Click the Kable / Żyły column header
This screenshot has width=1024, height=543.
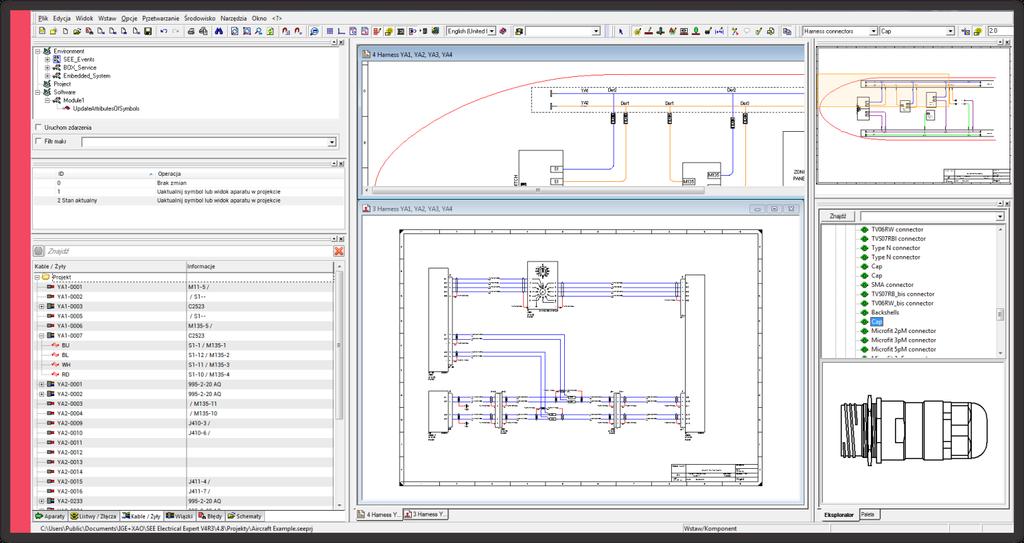click(x=109, y=267)
